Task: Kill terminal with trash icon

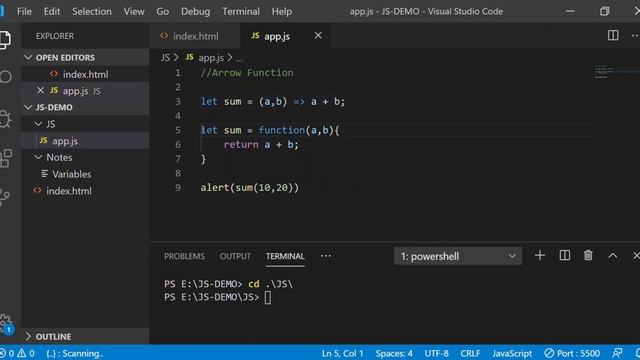Action: 588,256
